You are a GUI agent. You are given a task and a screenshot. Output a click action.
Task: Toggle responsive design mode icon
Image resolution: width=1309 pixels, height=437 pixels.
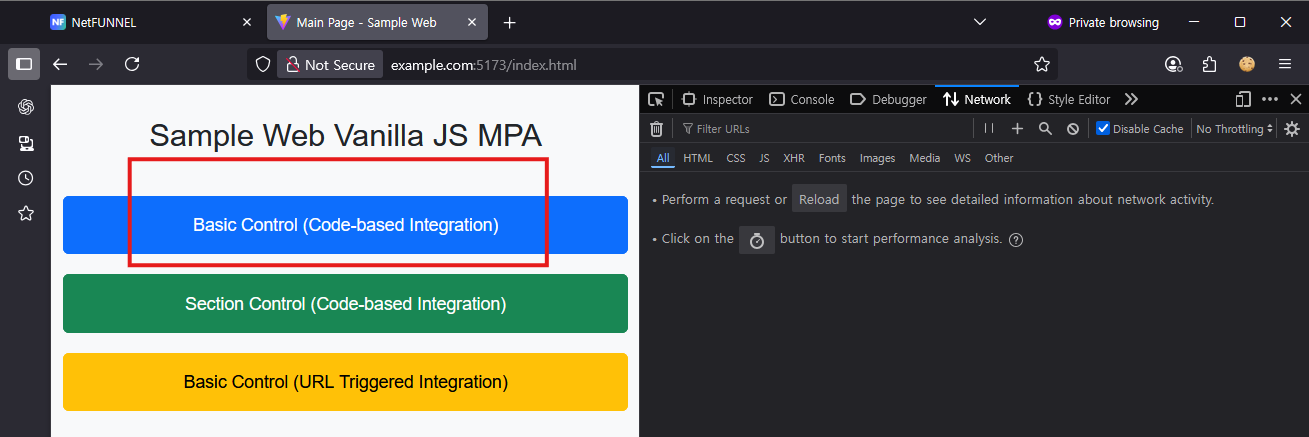pyautogui.click(x=1243, y=99)
